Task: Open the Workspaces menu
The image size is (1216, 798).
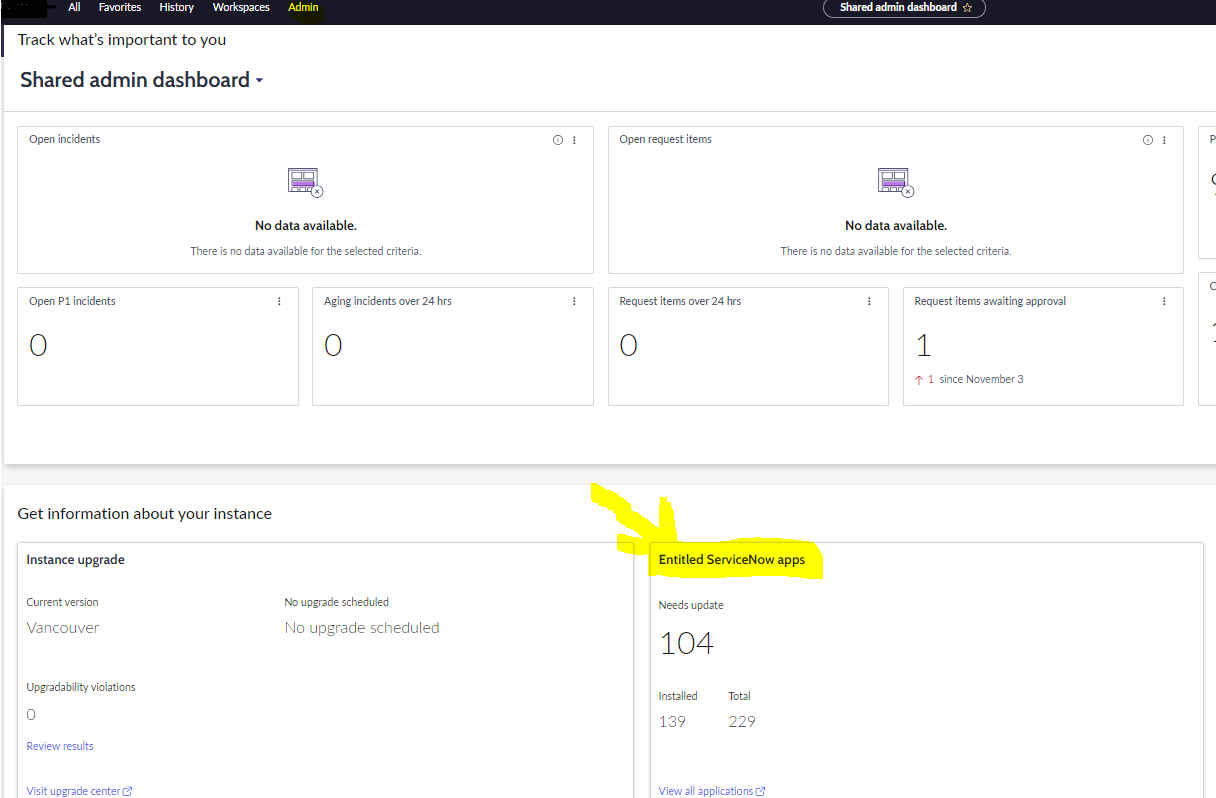Action: [x=241, y=7]
